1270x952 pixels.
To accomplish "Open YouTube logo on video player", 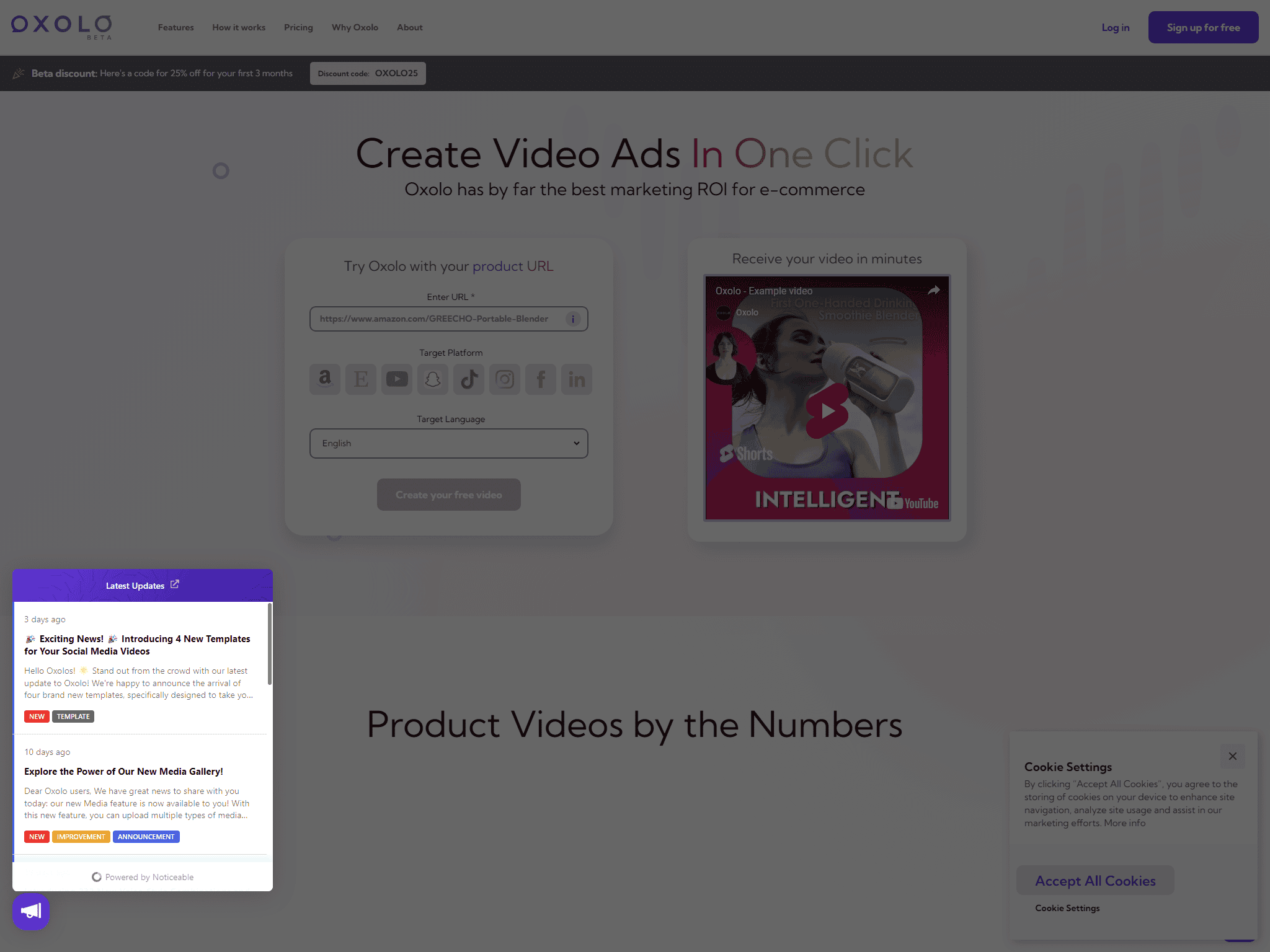I will click(912, 503).
